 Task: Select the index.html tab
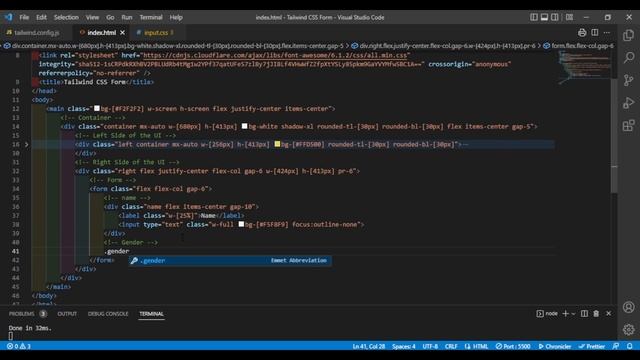(x=101, y=33)
